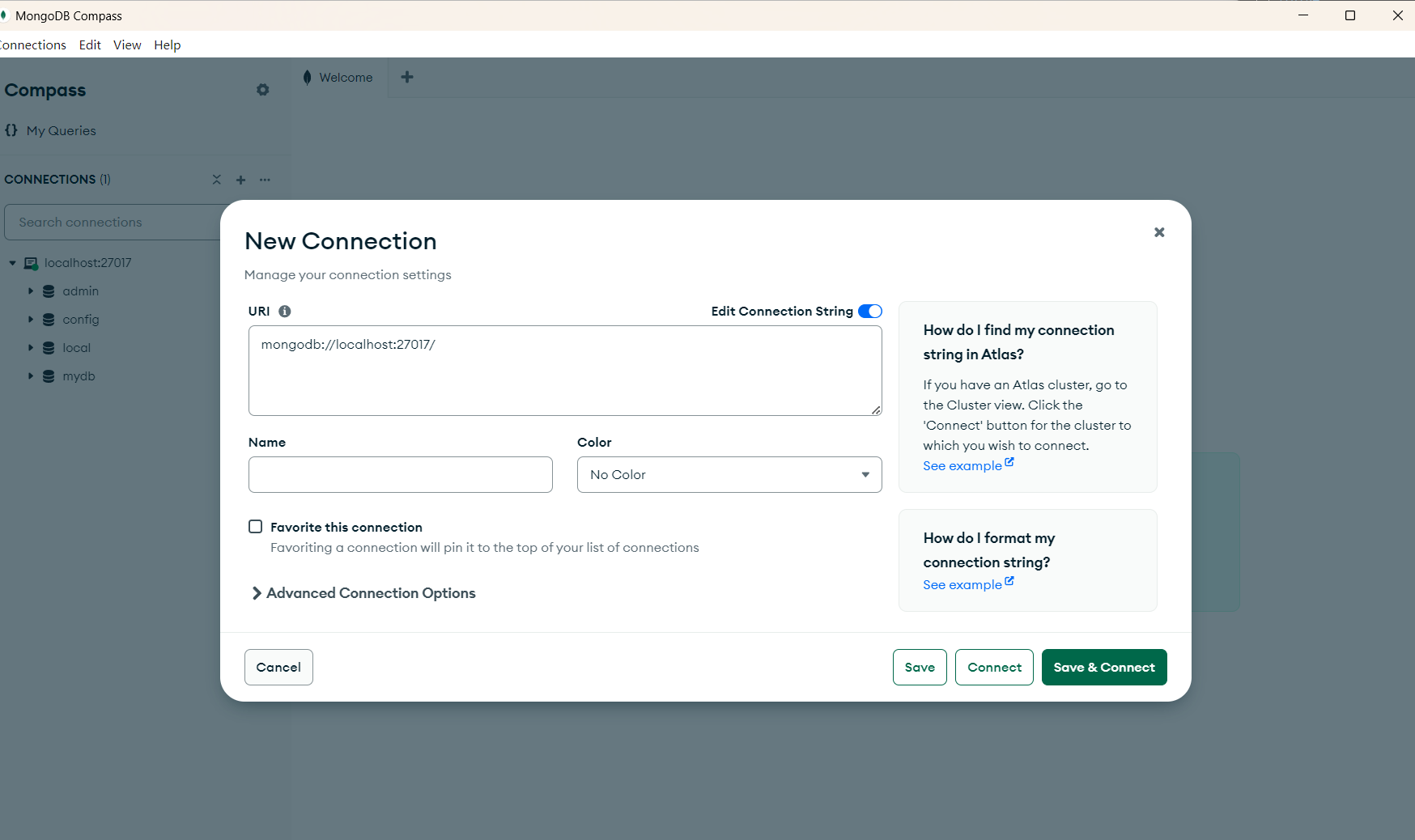Click the settings gear icon beside Compass

262,90
